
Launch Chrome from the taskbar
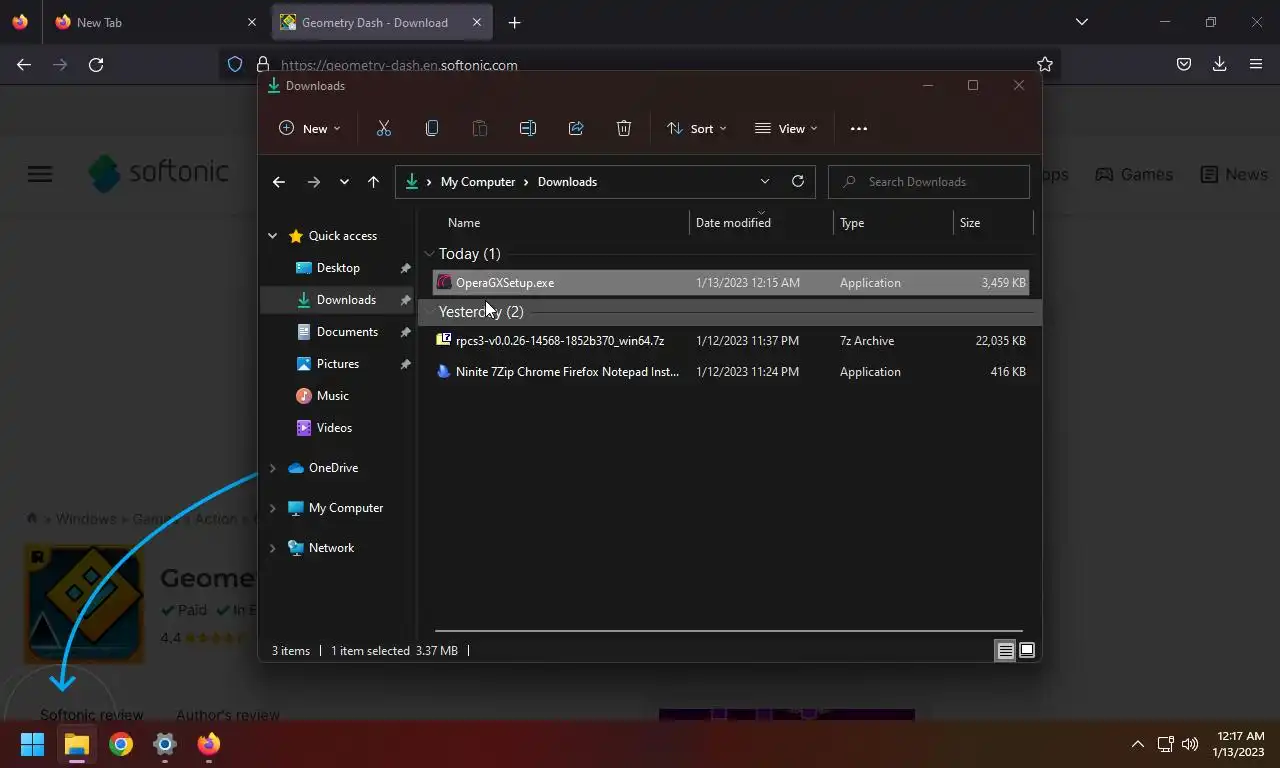coord(121,744)
